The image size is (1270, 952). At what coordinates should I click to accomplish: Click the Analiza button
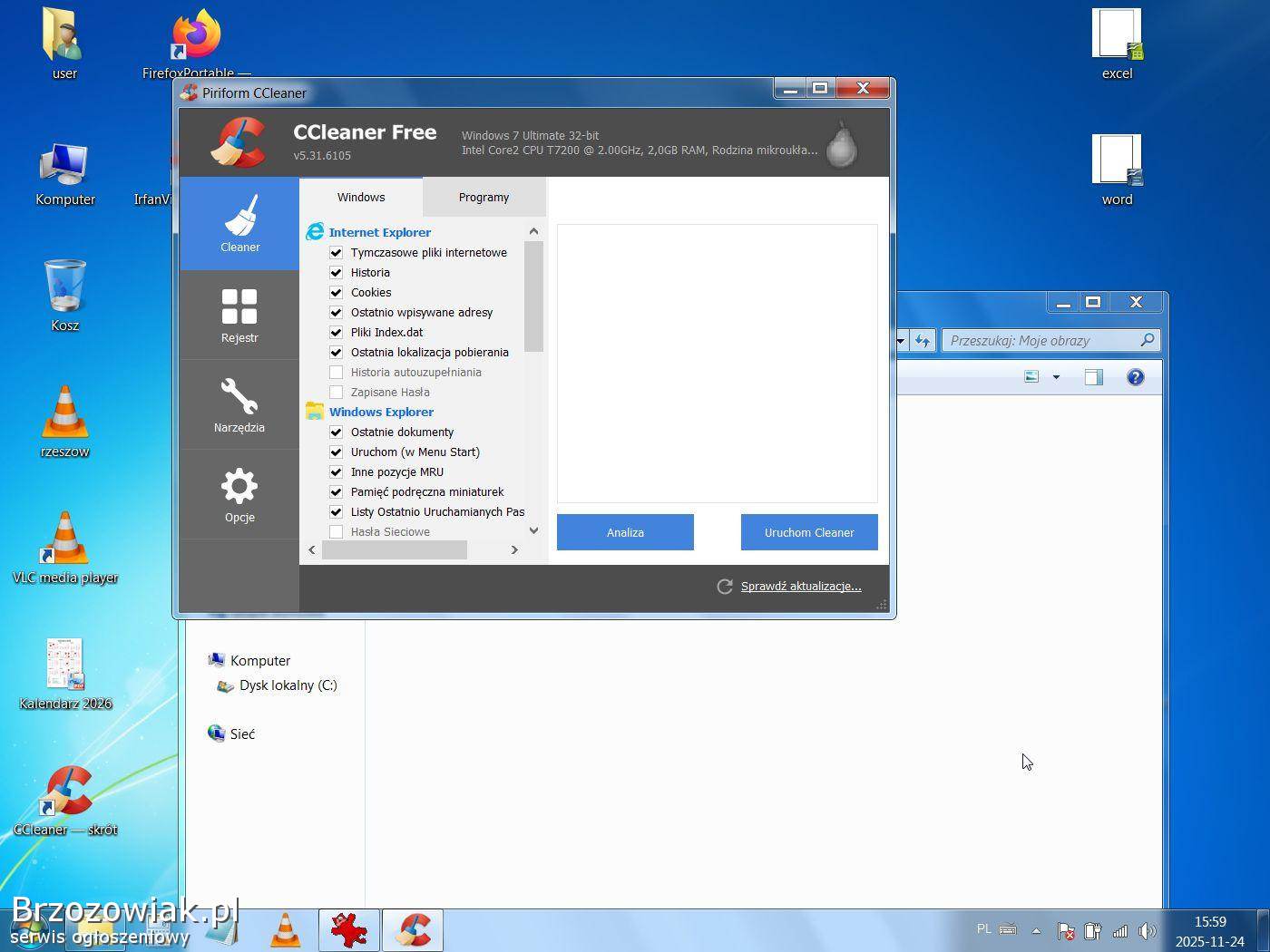(625, 532)
